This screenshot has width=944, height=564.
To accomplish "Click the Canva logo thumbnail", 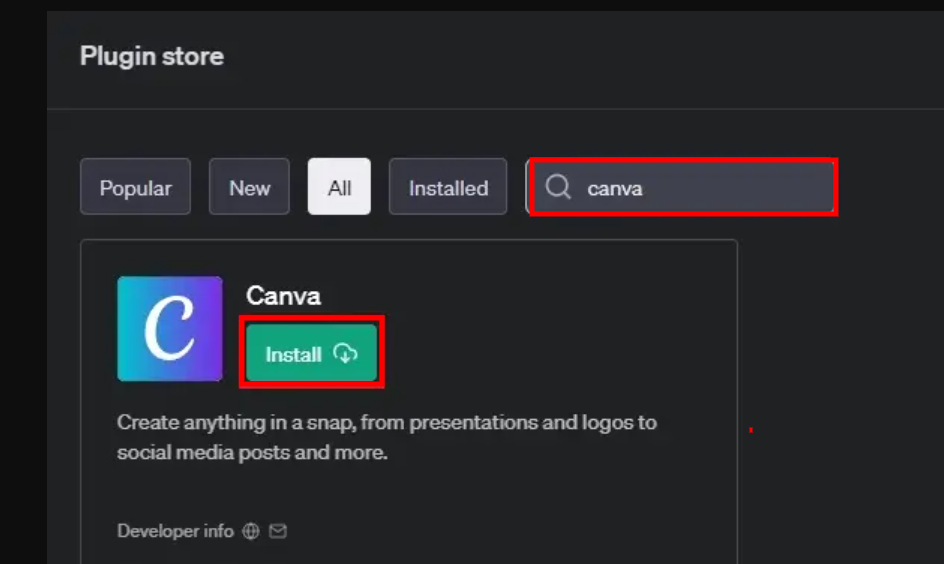I will tap(170, 329).
